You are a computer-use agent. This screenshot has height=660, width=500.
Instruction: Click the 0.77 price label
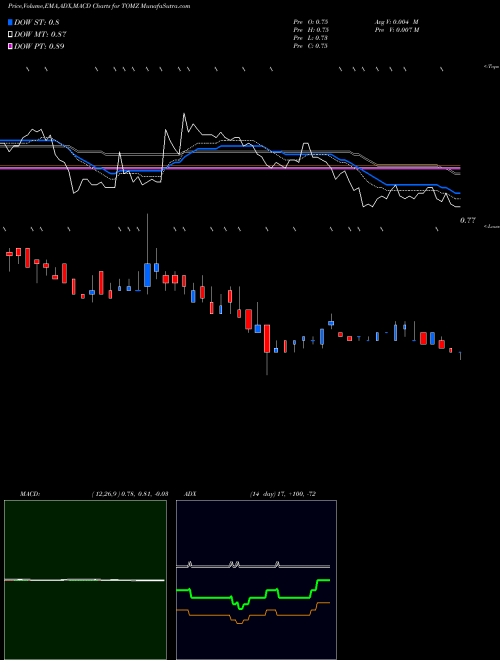coord(468,220)
